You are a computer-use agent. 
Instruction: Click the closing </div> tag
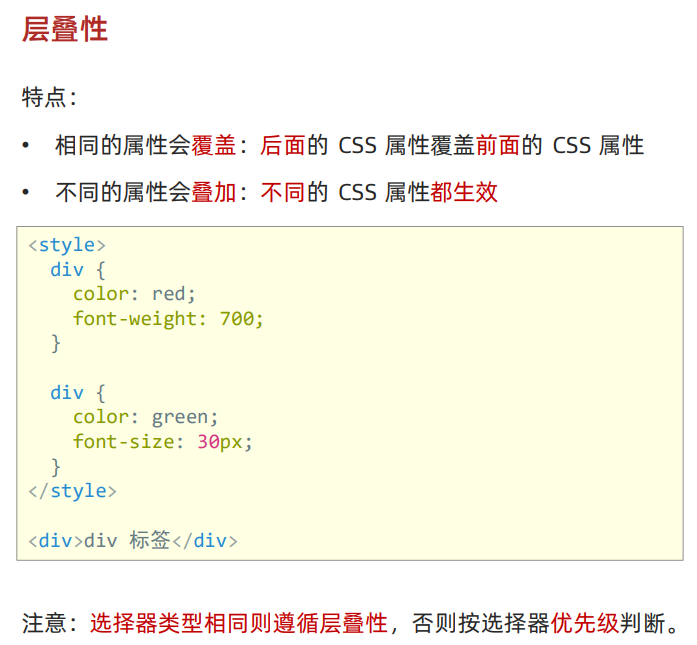tap(205, 541)
